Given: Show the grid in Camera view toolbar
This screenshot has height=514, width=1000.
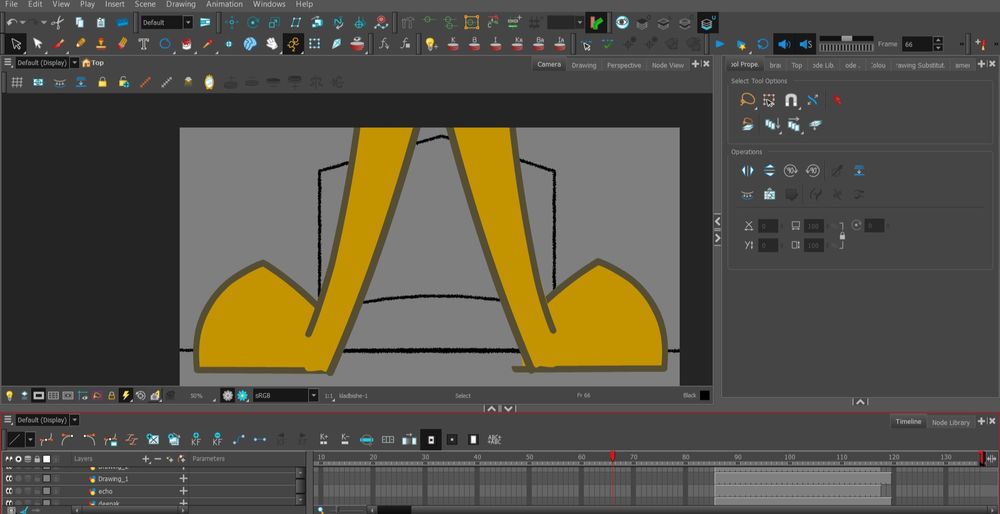Looking at the screenshot, I should point(17,82).
